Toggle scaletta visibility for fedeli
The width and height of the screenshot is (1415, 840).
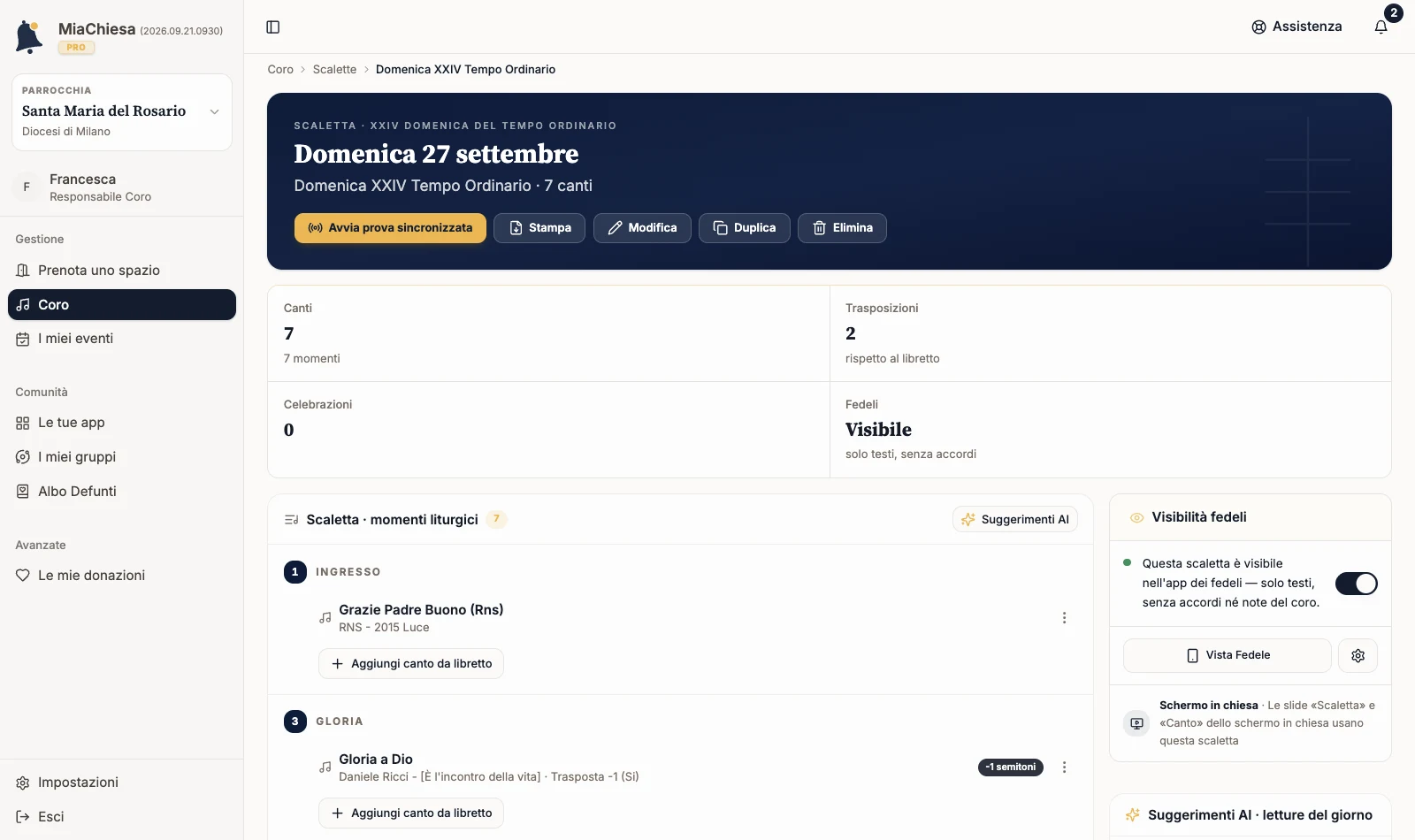[1356, 584]
